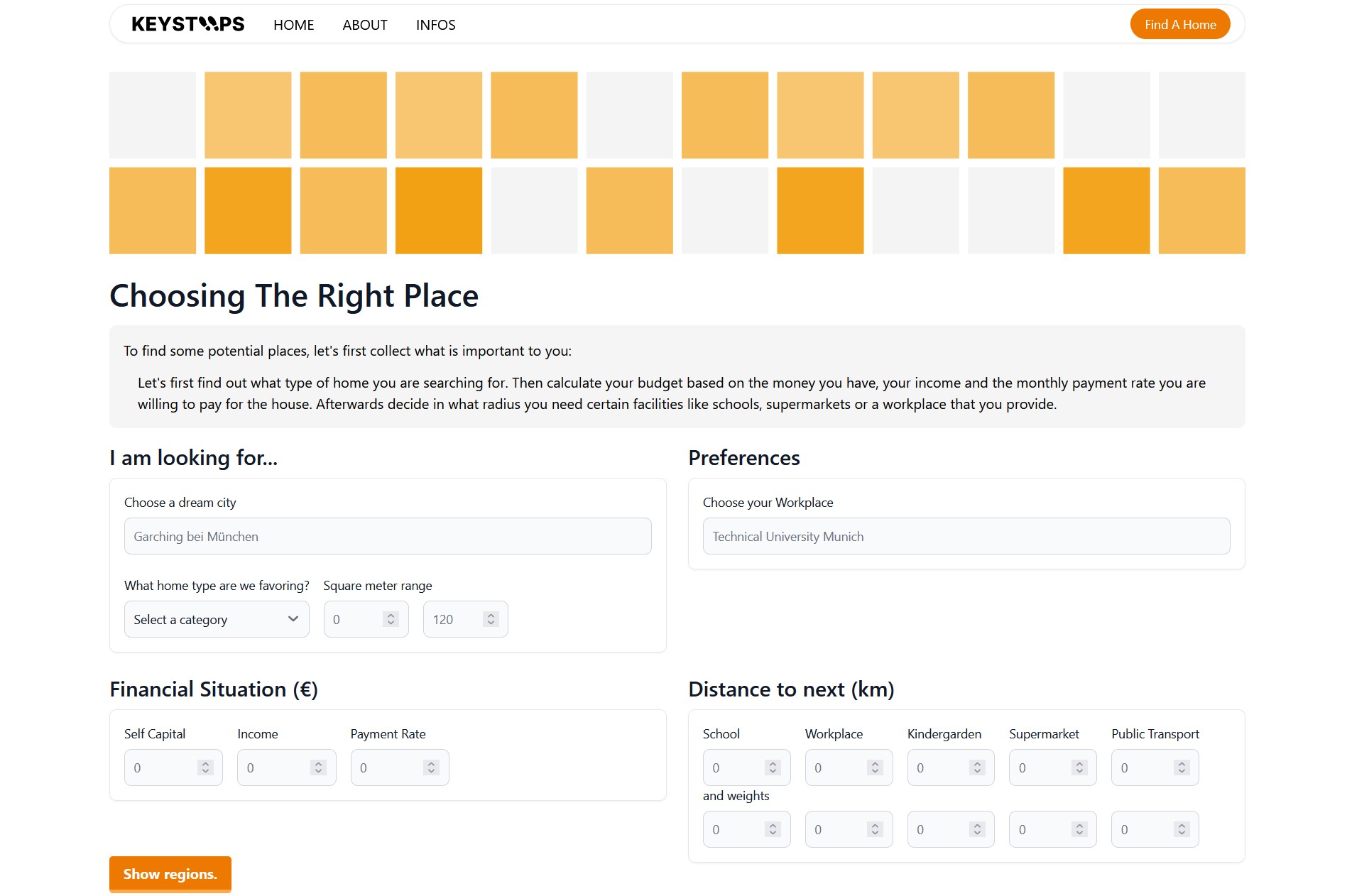Screen dimensions: 1347x896
Task: Click the Income field stepper arrows
Action: click(318, 767)
